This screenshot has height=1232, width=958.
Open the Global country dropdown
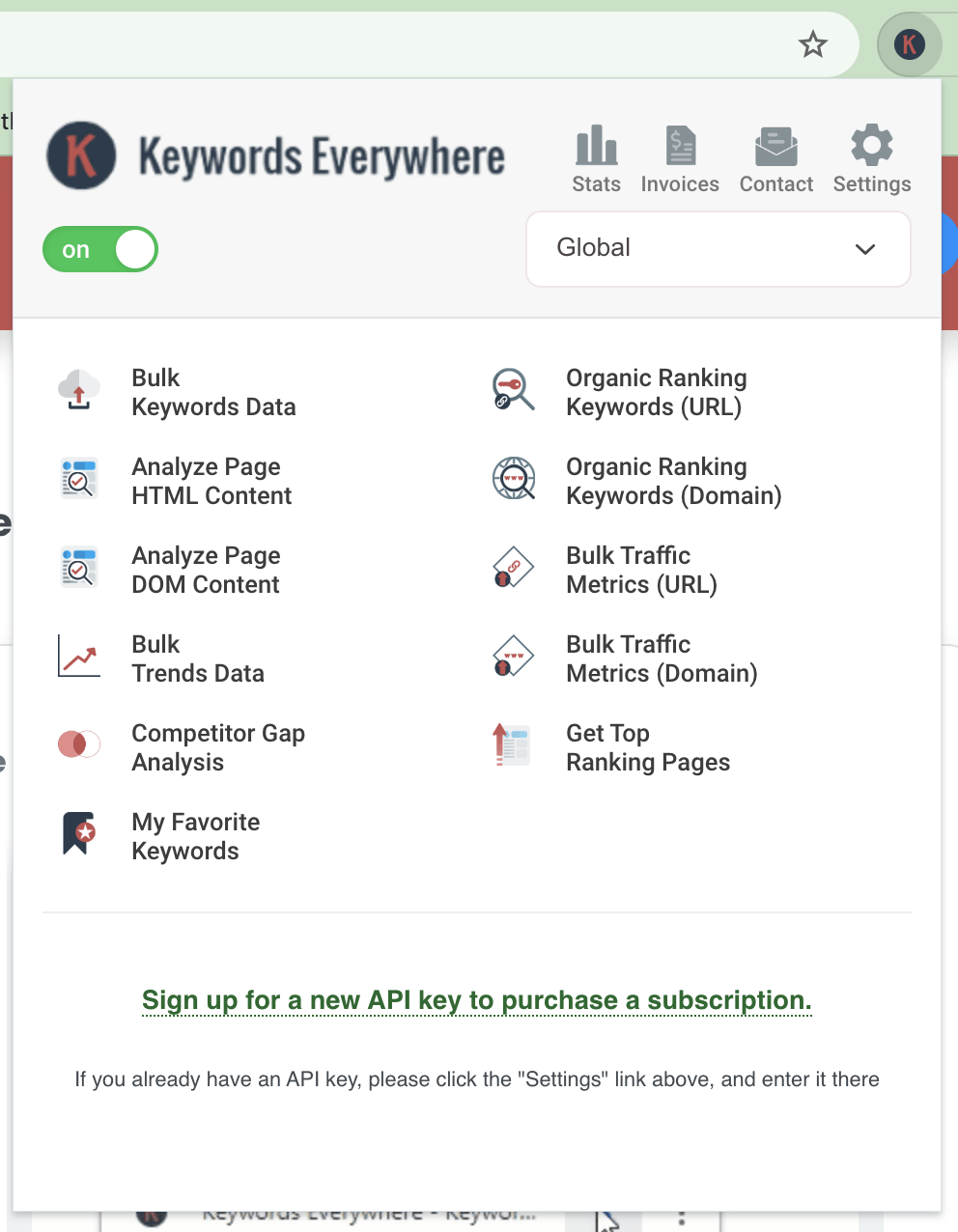coord(718,249)
